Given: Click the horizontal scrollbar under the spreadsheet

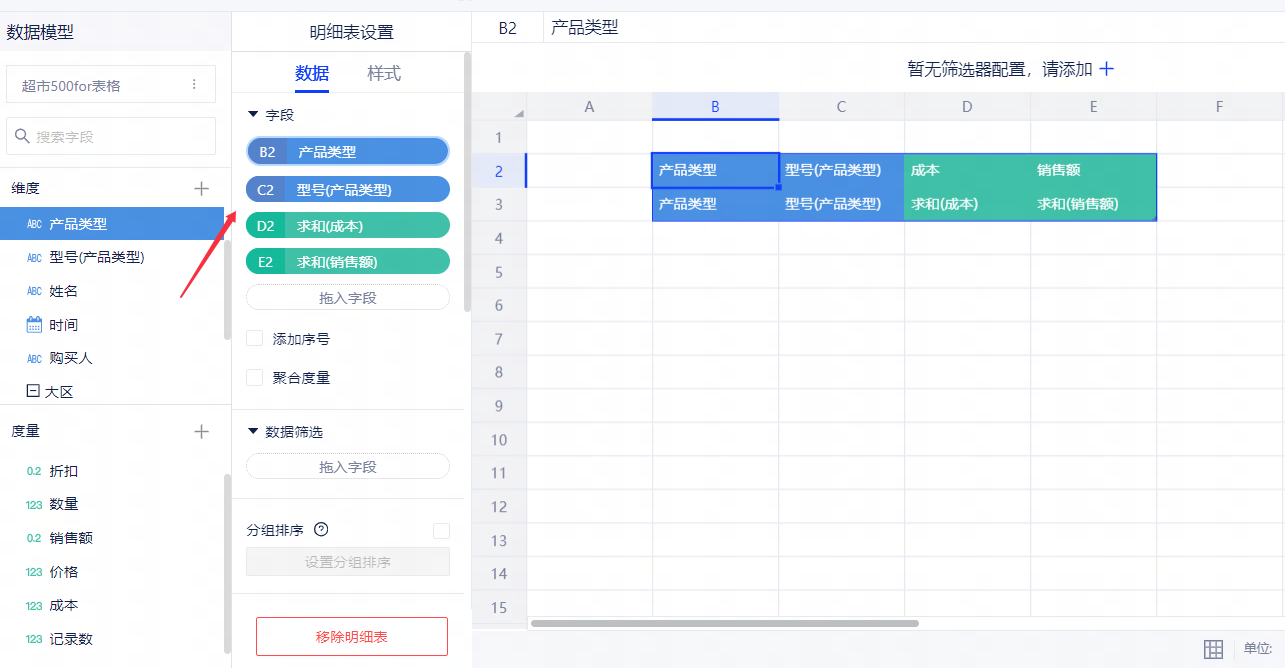Looking at the screenshot, I should 724,623.
